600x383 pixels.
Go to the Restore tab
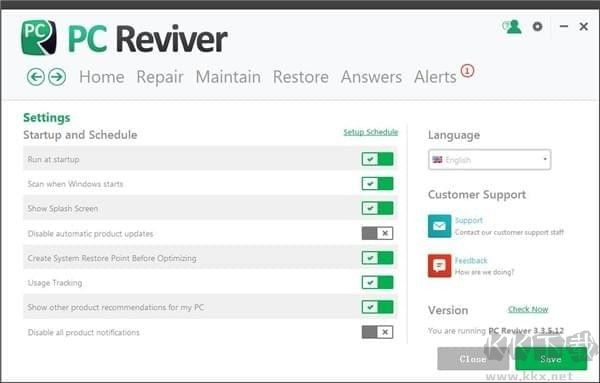(301, 77)
